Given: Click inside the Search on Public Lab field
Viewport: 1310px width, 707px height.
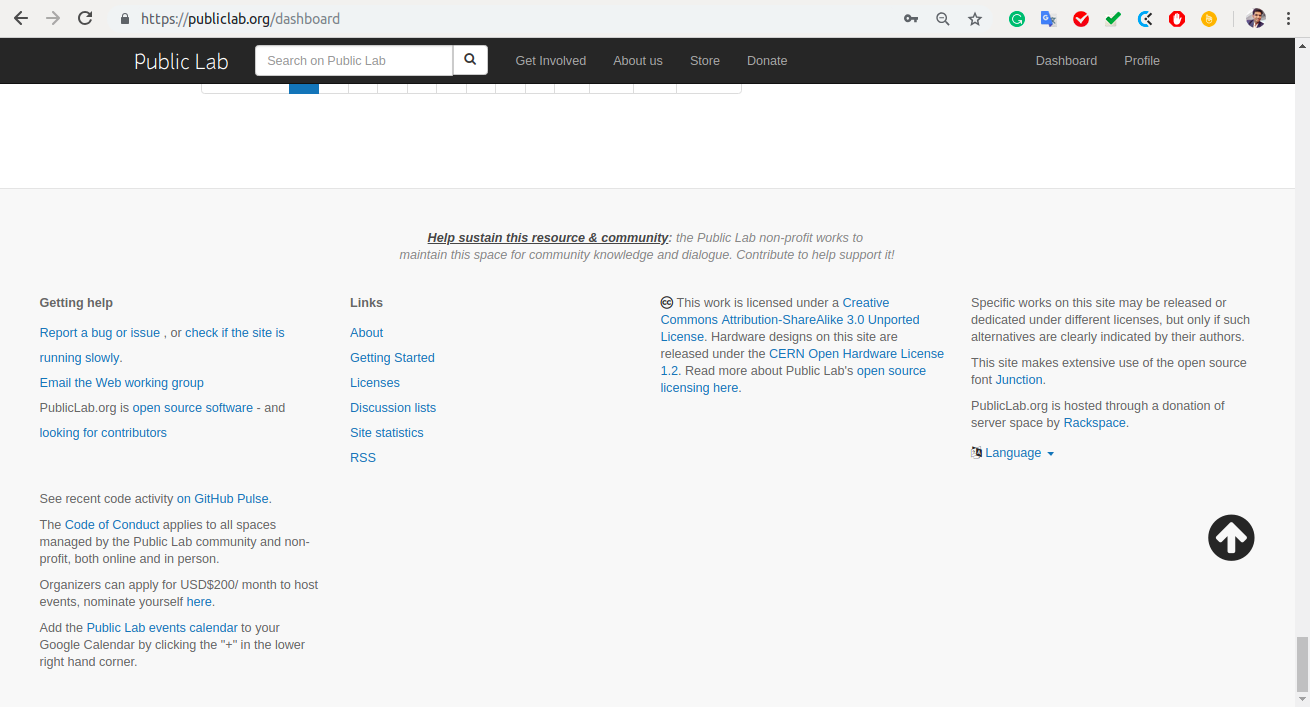Looking at the screenshot, I should pos(354,60).
